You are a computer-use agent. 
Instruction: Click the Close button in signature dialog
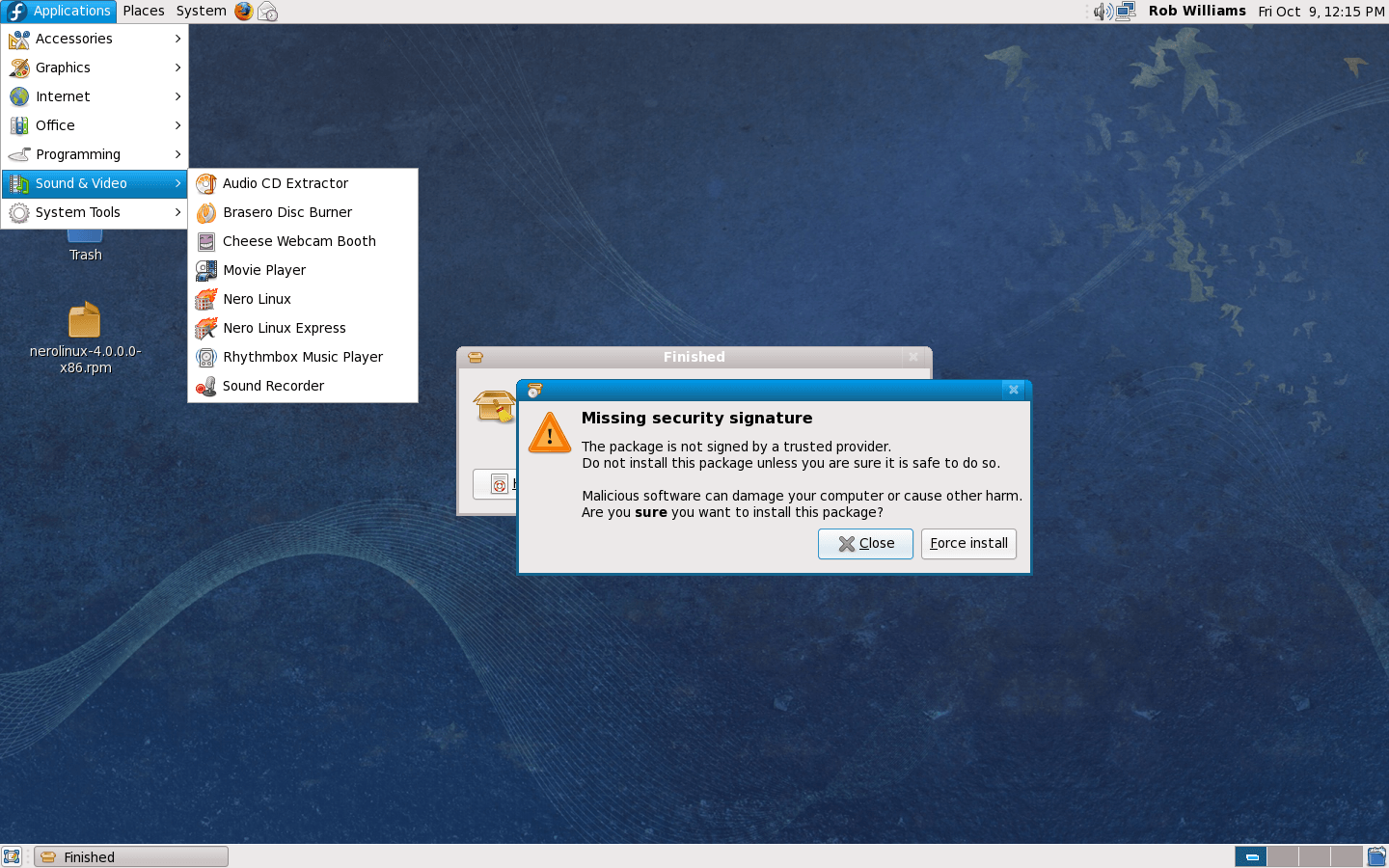(x=865, y=544)
